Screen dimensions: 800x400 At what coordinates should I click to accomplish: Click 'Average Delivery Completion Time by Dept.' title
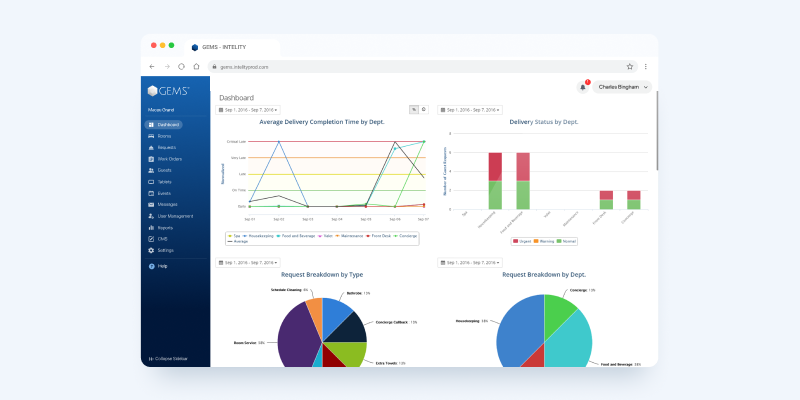click(322, 122)
